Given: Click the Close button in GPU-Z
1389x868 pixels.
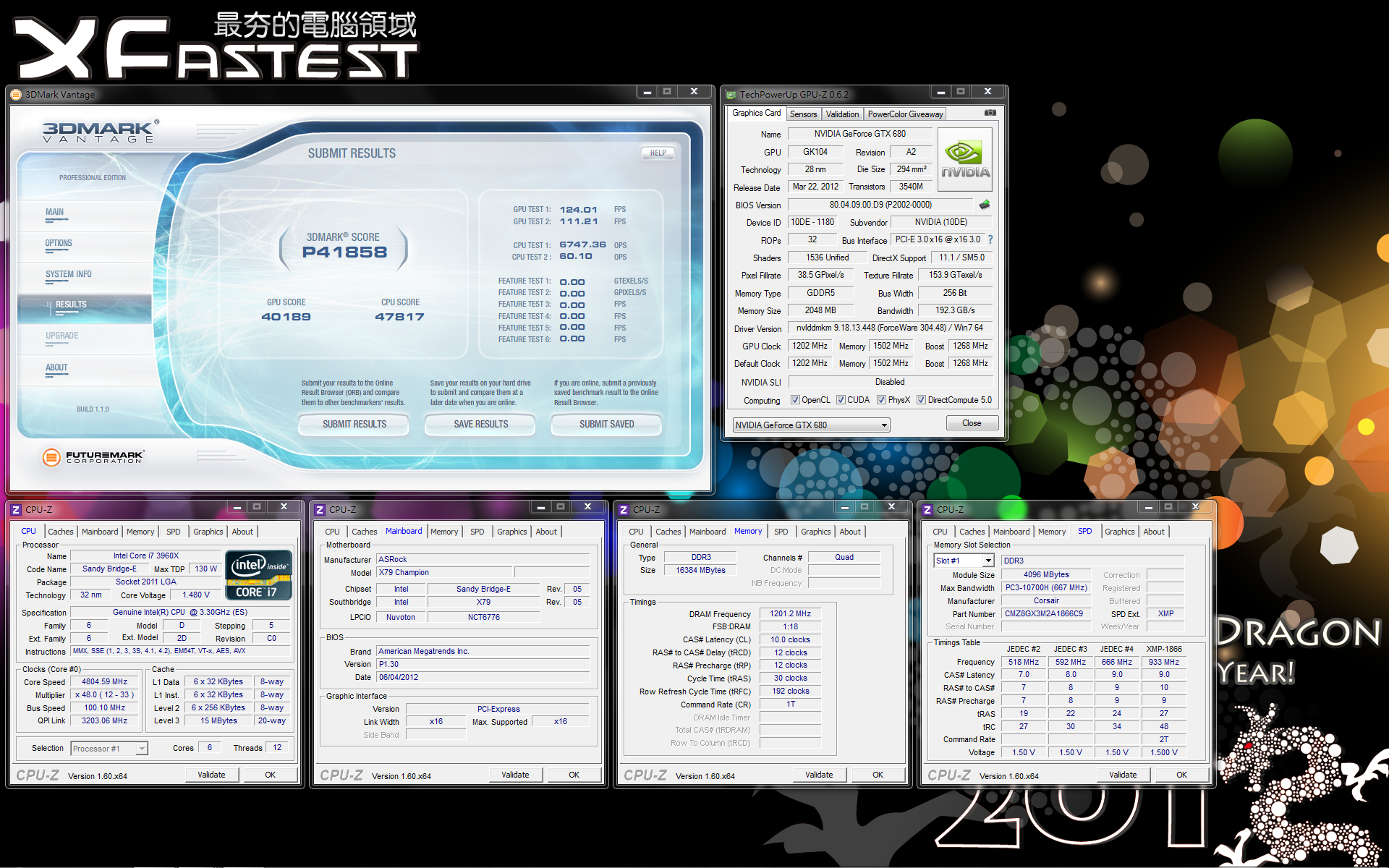Looking at the screenshot, I should pyautogui.click(x=972, y=424).
